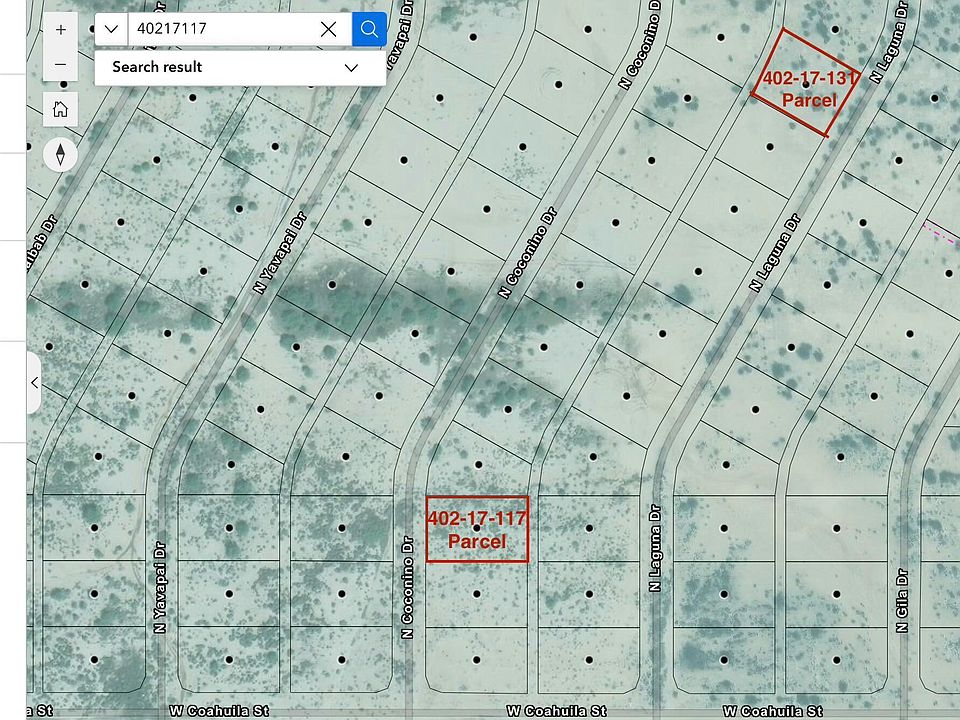Click the N Gila Dr road label
Screen dimensions: 960x720
tap(902, 600)
